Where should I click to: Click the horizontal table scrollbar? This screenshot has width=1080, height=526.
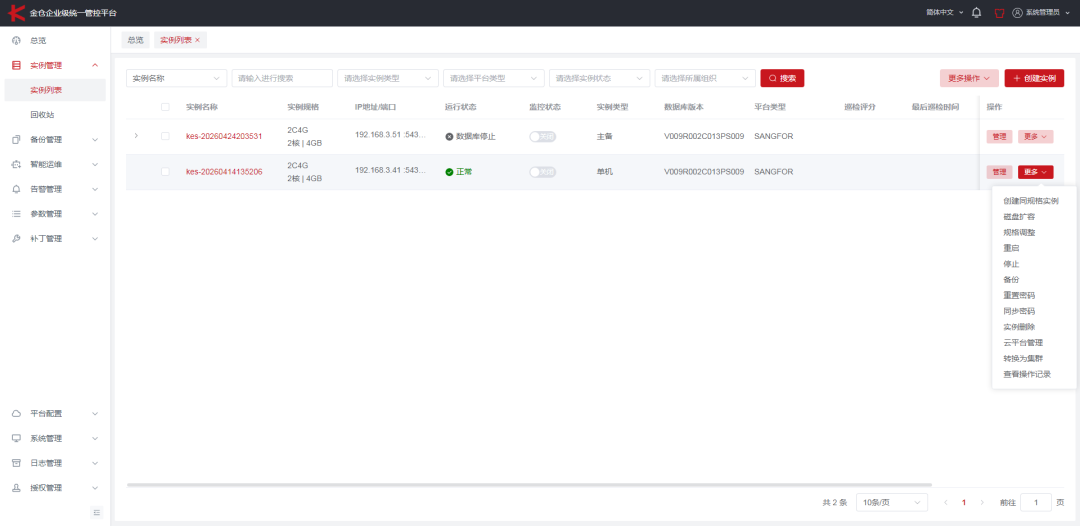[529, 485]
